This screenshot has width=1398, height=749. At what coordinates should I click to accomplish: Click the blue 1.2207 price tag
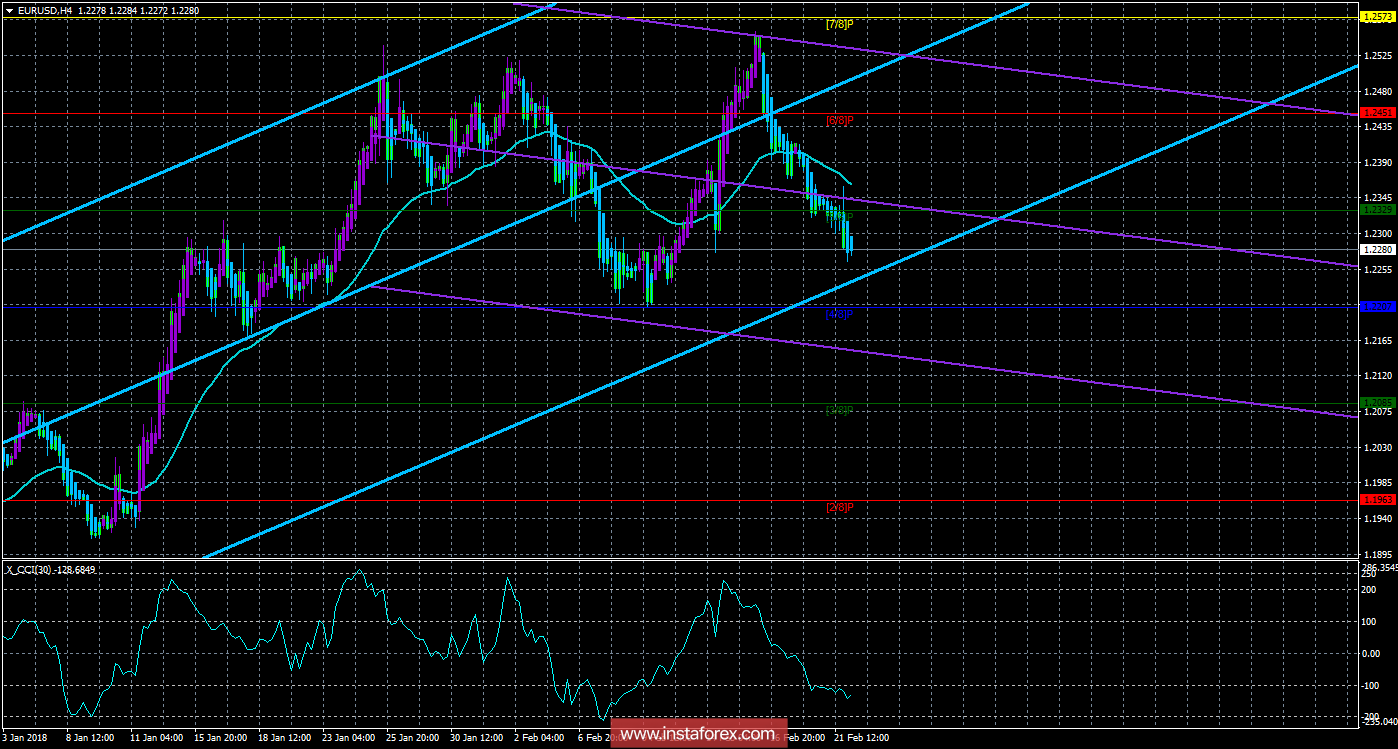click(1377, 307)
